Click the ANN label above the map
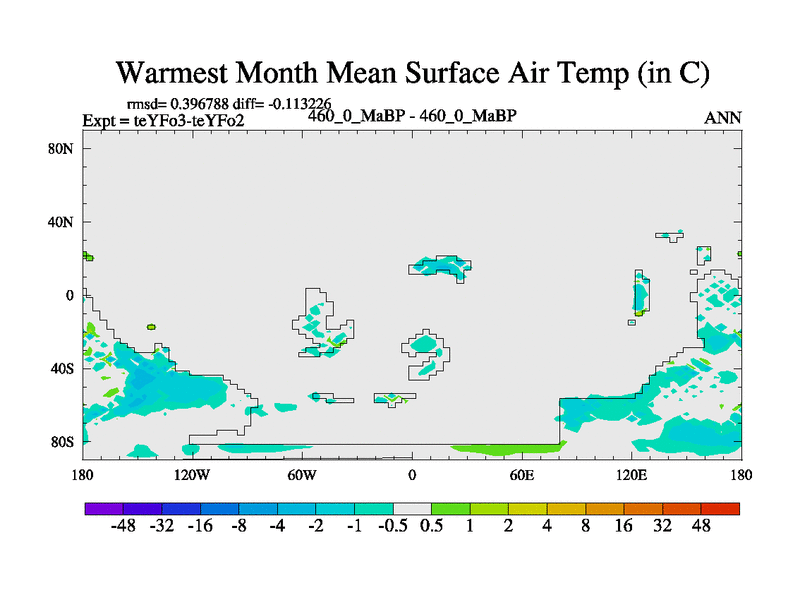 (x=723, y=118)
